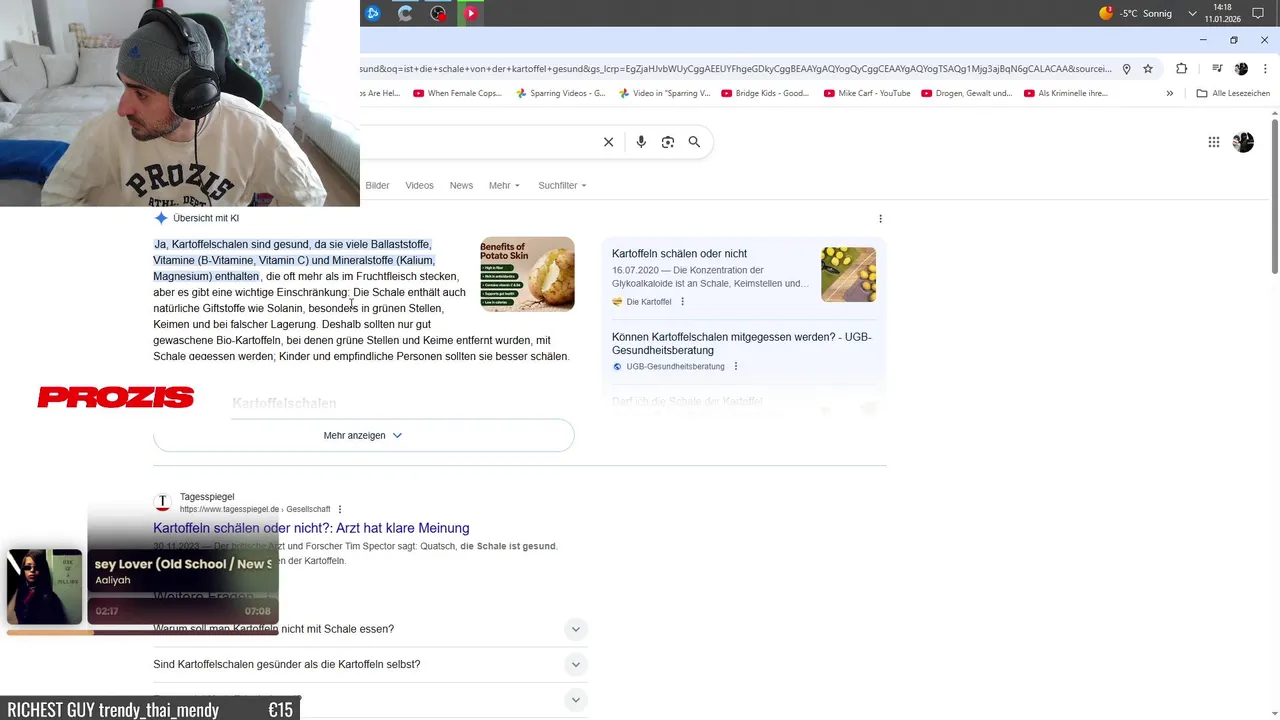This screenshot has width=1280, height=720.
Task: Open three-dot menu beside Tagesspiegel result
Action: coord(340,509)
